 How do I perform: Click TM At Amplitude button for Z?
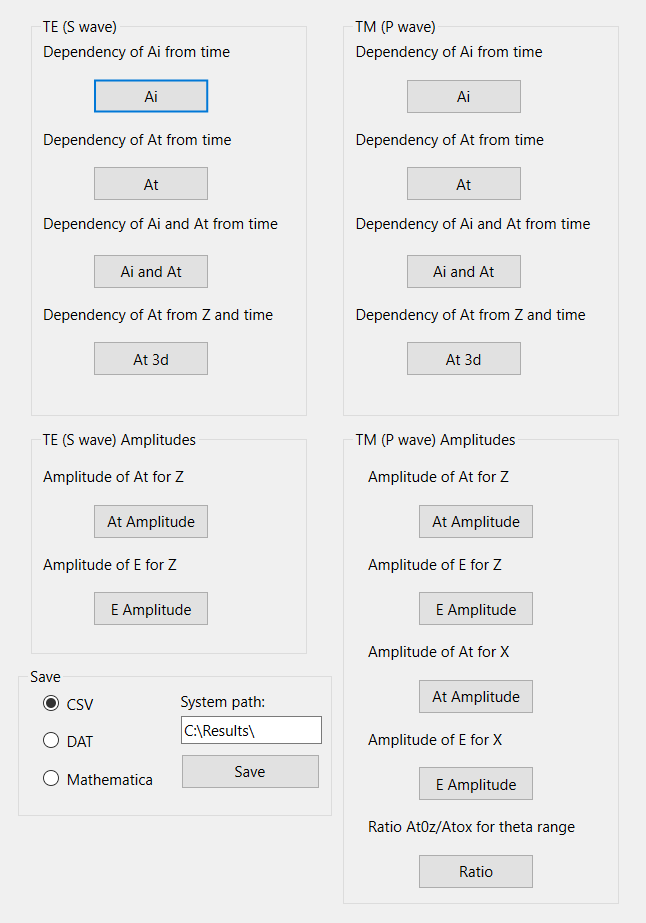(x=476, y=522)
